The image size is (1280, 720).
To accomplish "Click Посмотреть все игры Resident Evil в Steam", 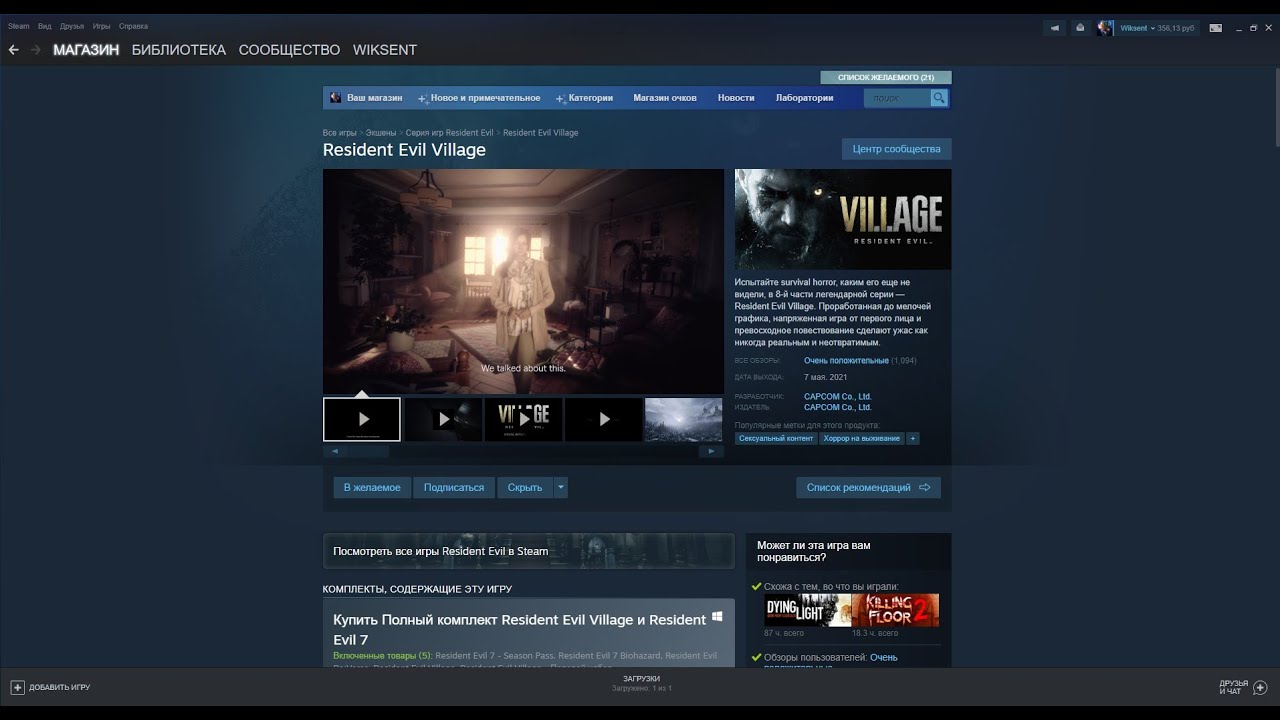I will click(x=528, y=551).
